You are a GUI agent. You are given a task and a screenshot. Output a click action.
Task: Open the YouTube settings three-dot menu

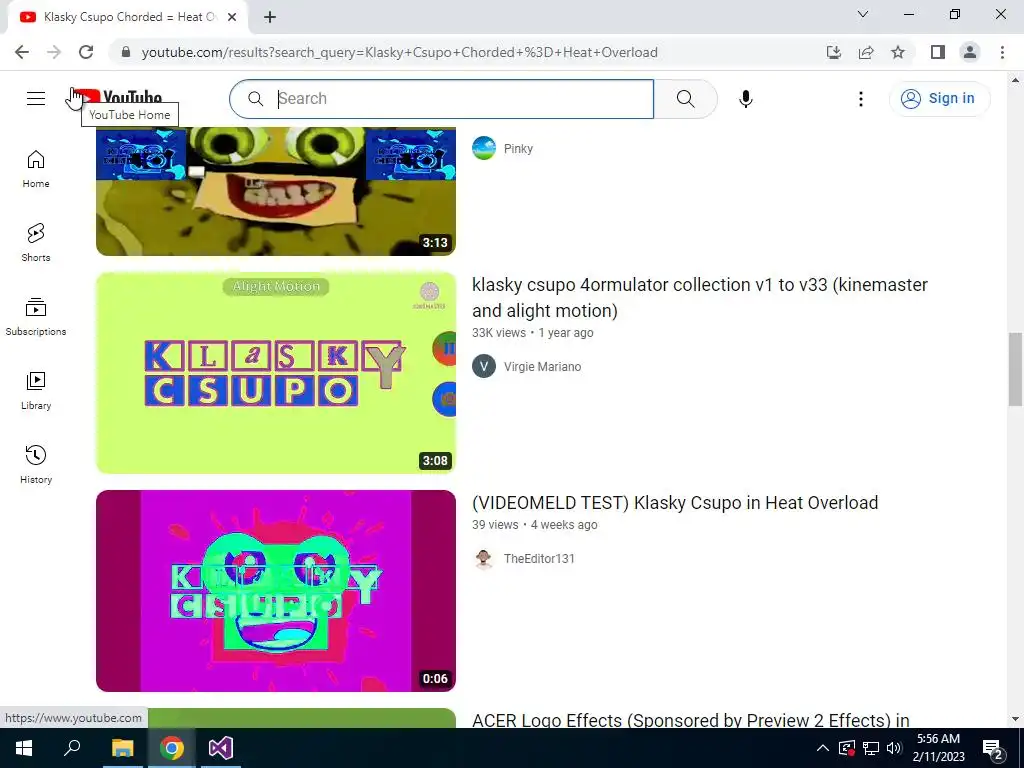(x=861, y=99)
